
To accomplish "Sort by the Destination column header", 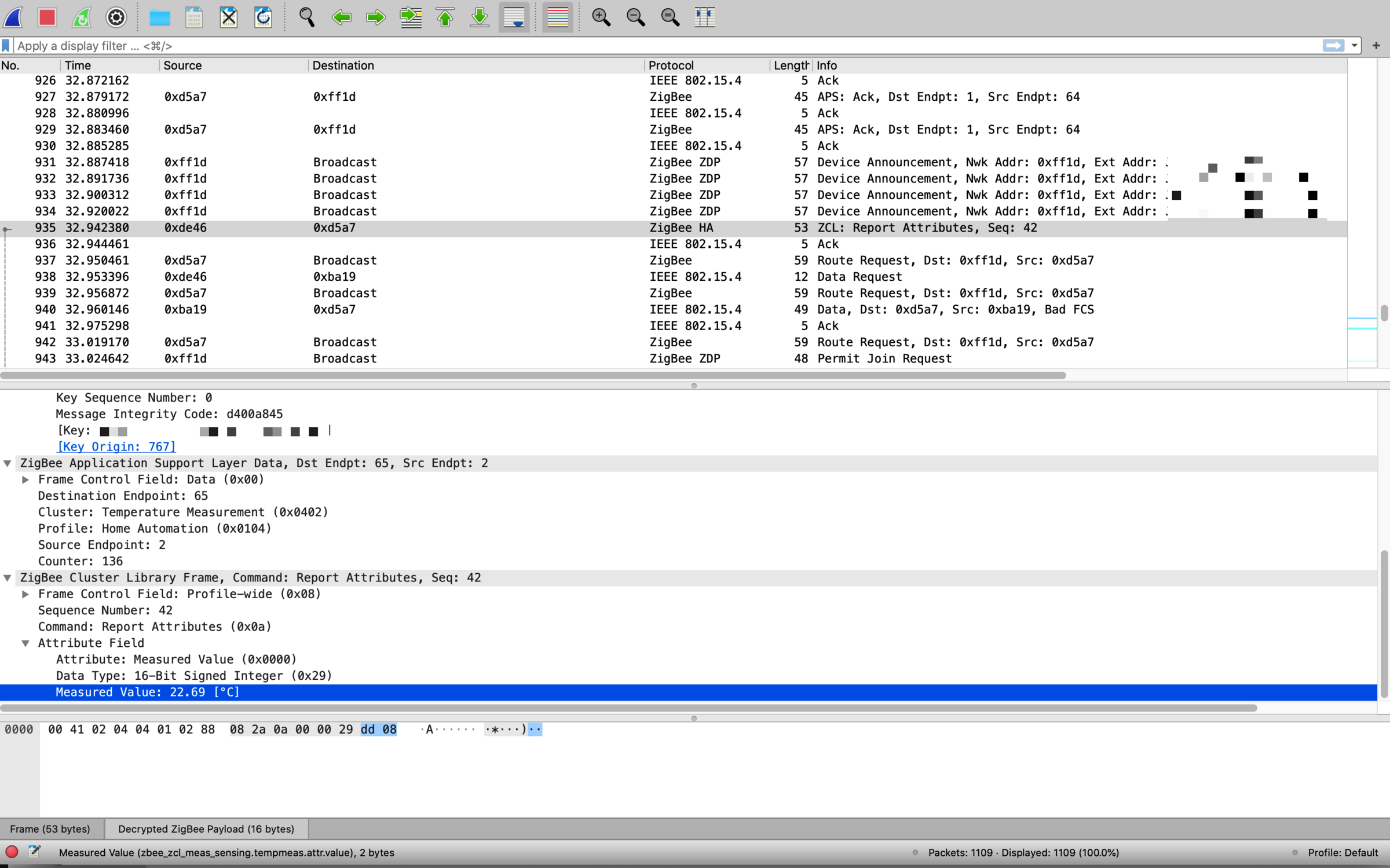I will click(476, 65).
